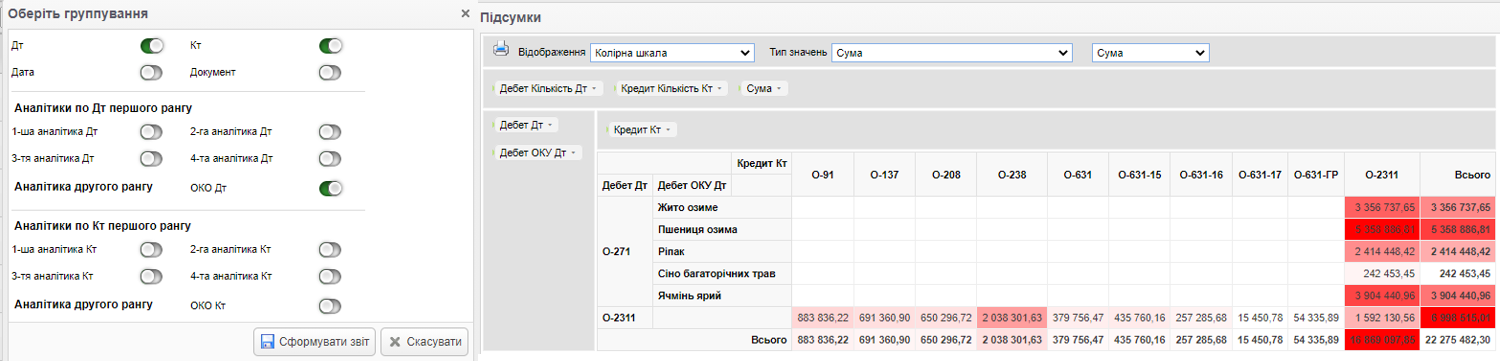Turn on 2-га аналітика Кт switch

click(331, 250)
